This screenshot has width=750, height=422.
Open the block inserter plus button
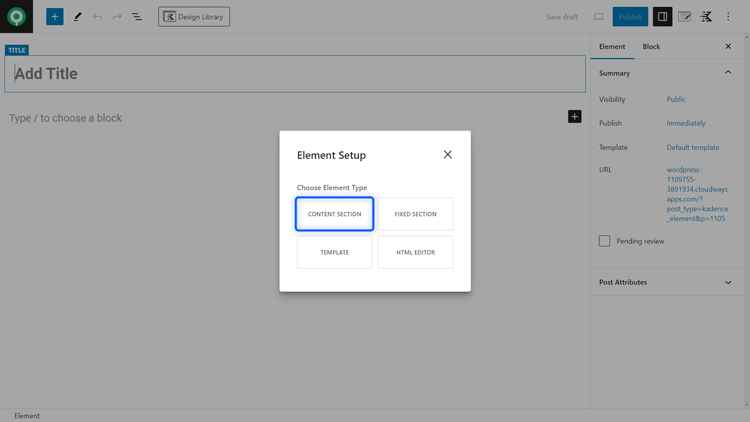55,17
